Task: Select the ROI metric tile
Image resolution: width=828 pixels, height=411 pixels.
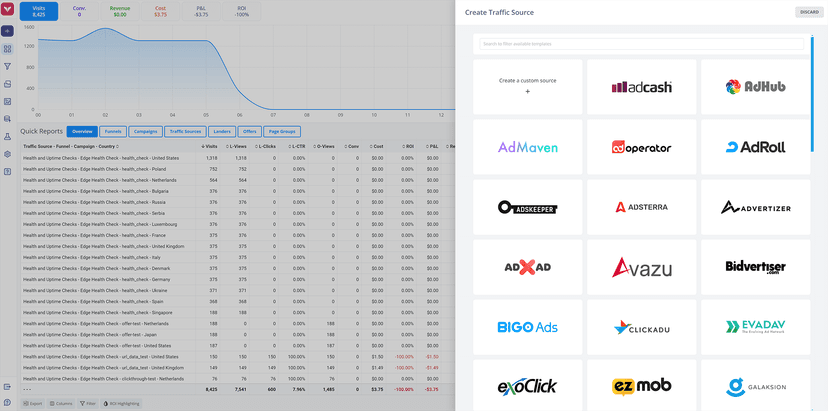Action: 242,11
